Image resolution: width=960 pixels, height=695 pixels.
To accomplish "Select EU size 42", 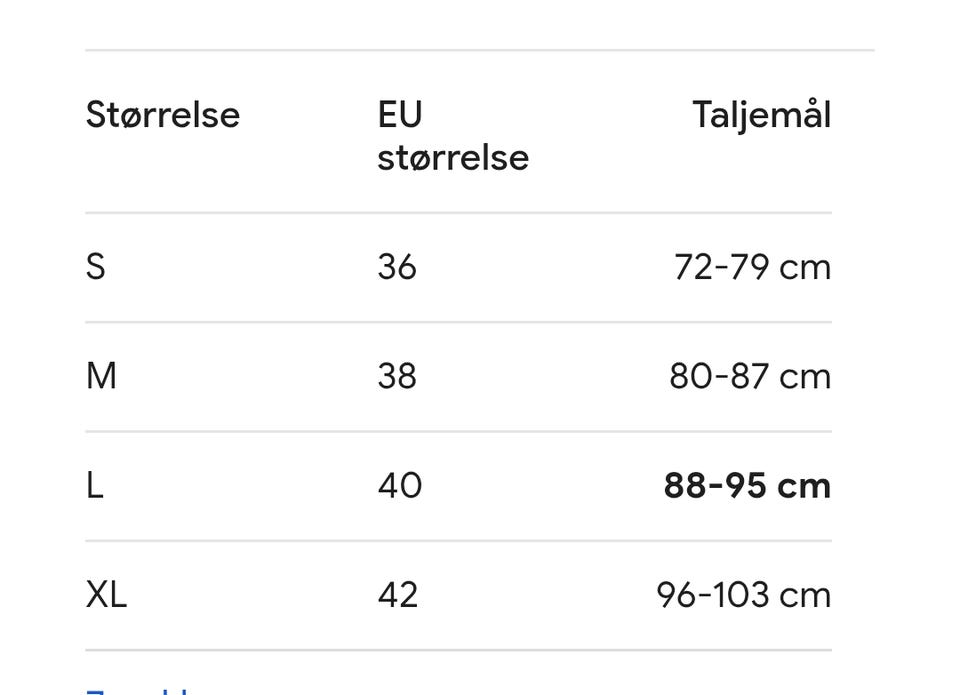I will tap(398, 595).
